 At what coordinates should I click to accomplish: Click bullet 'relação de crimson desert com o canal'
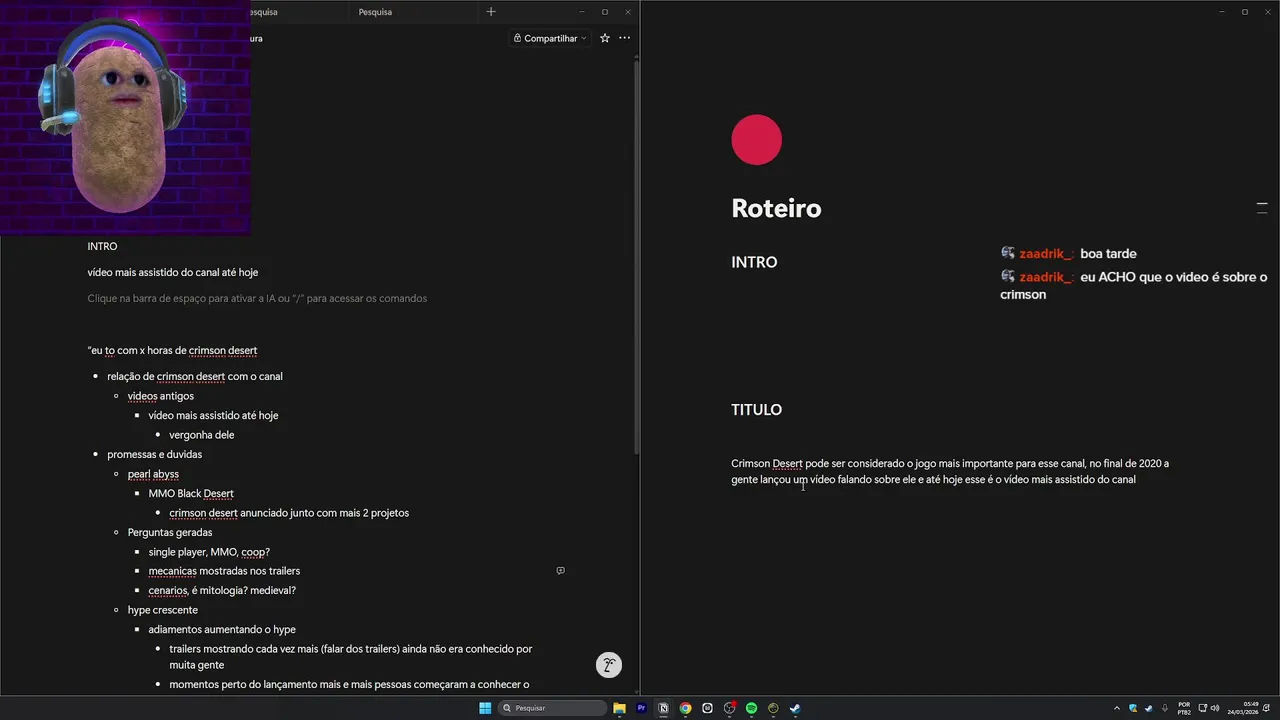pos(195,376)
